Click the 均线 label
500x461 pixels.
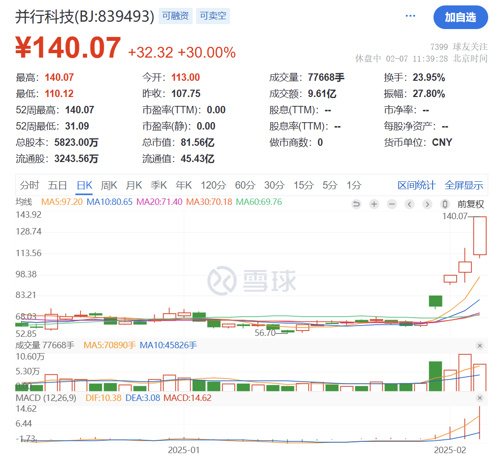[24, 202]
